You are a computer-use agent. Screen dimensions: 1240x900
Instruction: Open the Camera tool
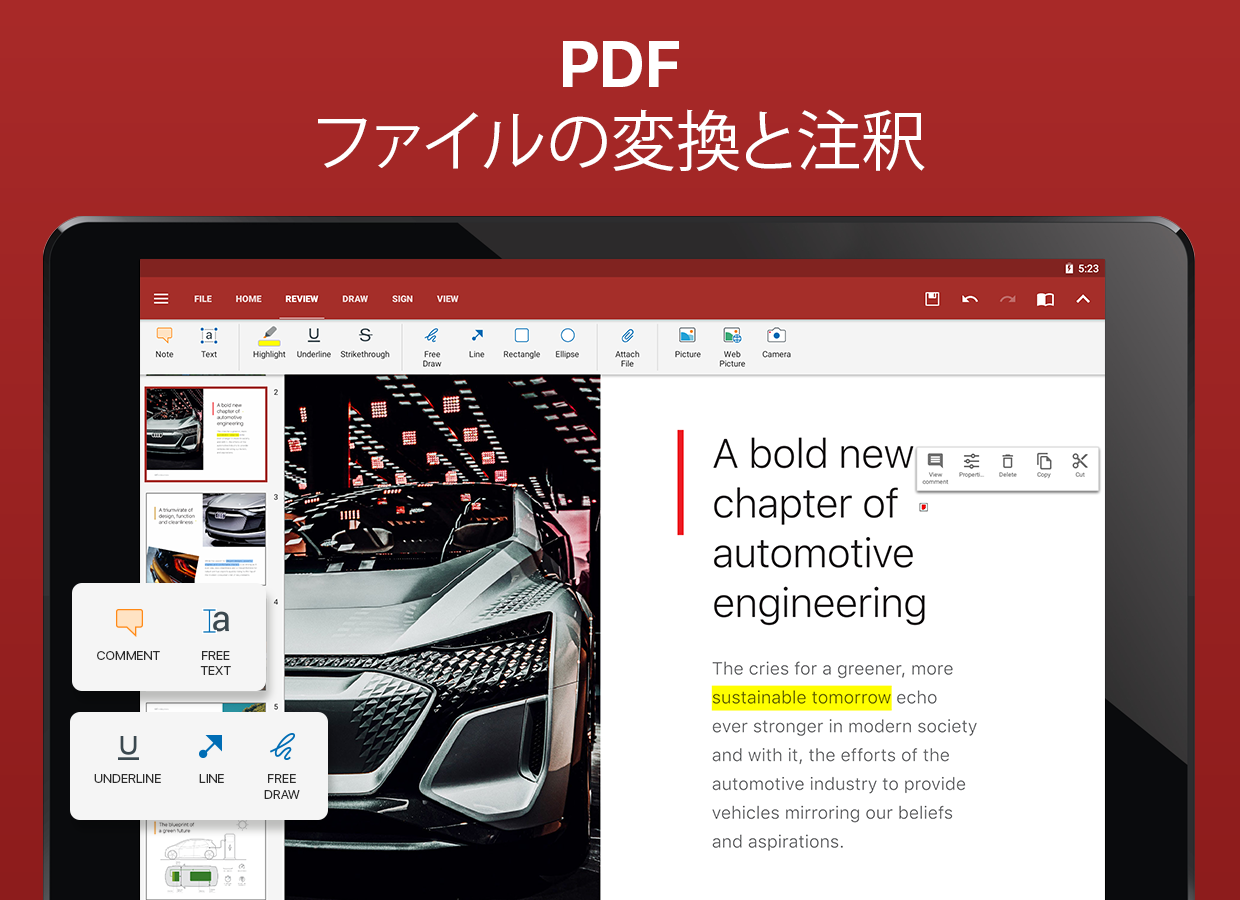pos(776,343)
